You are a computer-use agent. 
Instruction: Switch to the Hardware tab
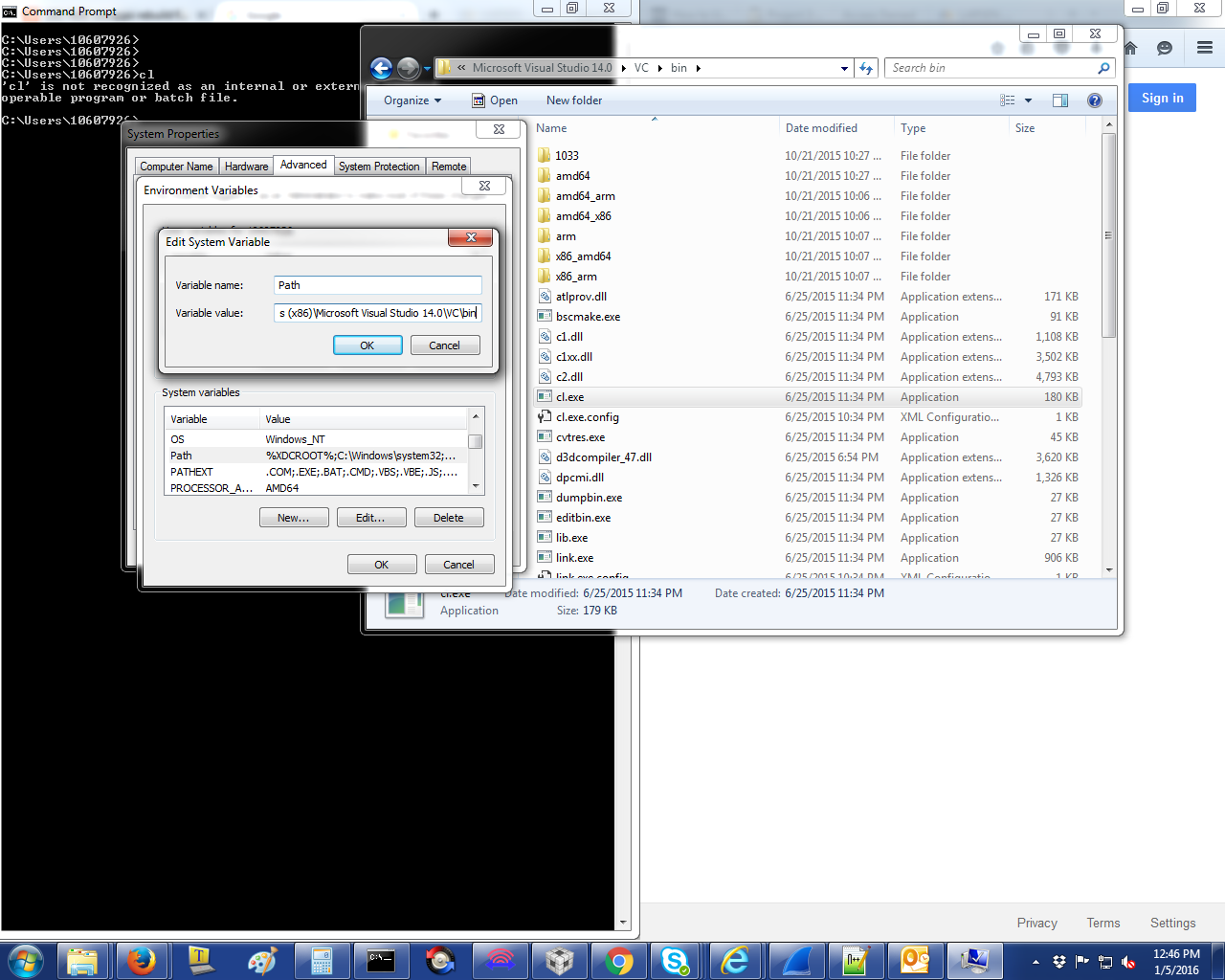point(246,167)
